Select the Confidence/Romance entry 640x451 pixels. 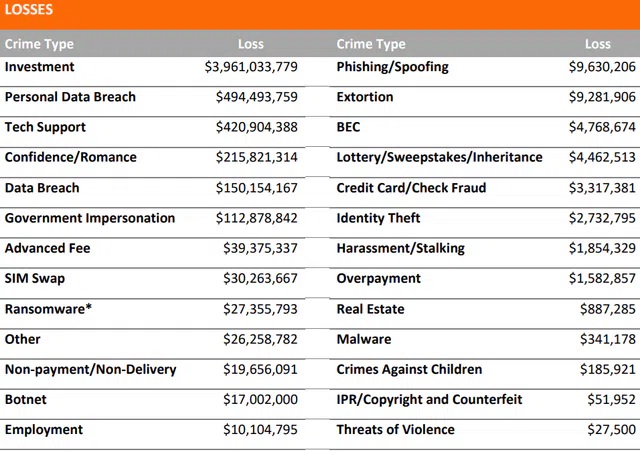click(x=71, y=157)
